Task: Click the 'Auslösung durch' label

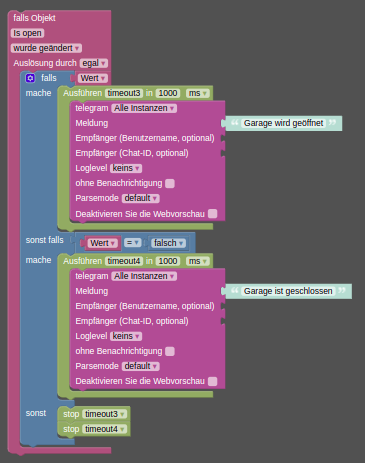Action: (x=45, y=63)
